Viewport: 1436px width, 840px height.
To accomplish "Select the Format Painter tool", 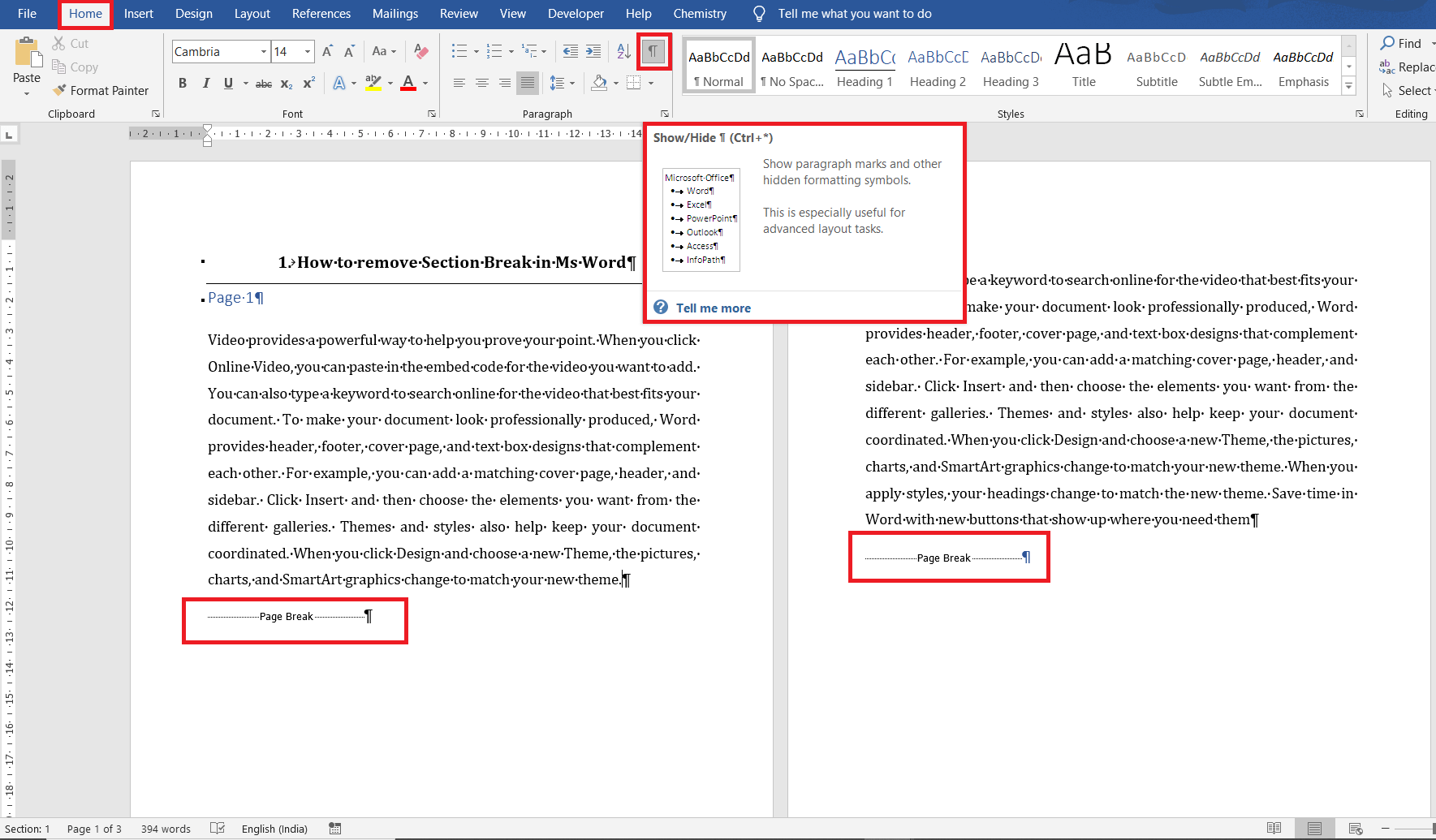I will click(101, 90).
